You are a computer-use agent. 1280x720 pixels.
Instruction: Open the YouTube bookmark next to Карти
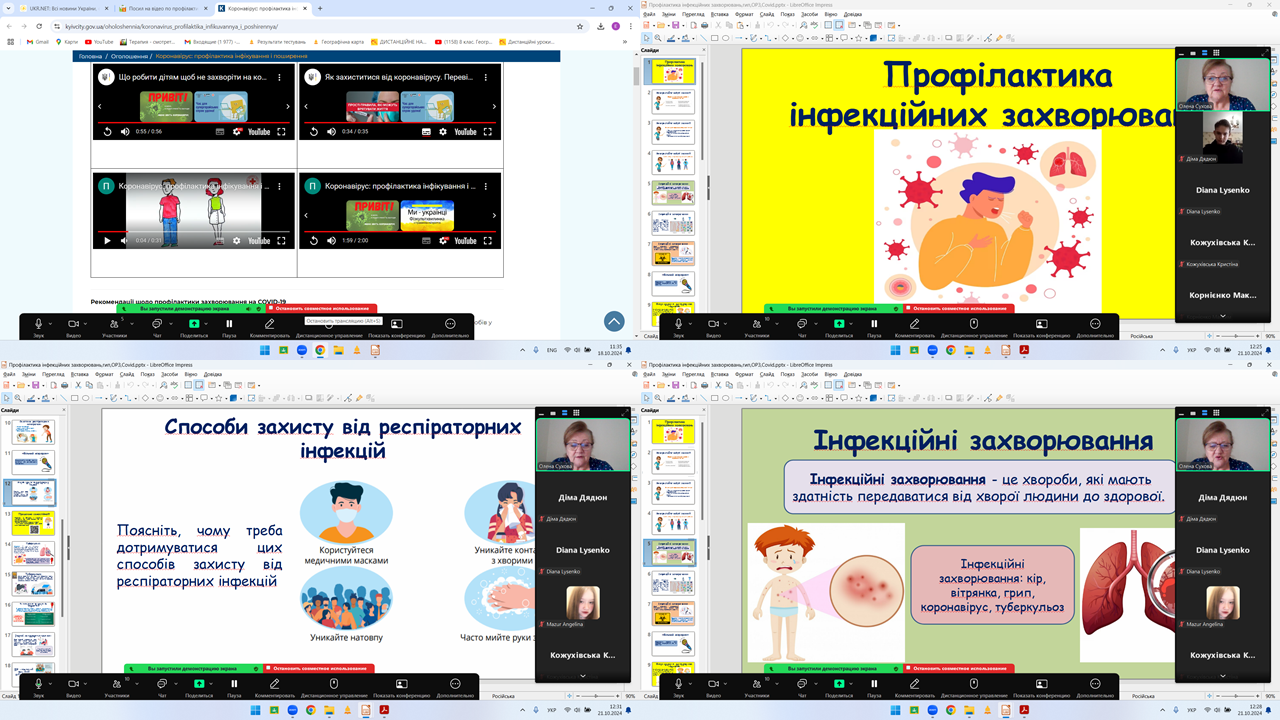(x=100, y=42)
